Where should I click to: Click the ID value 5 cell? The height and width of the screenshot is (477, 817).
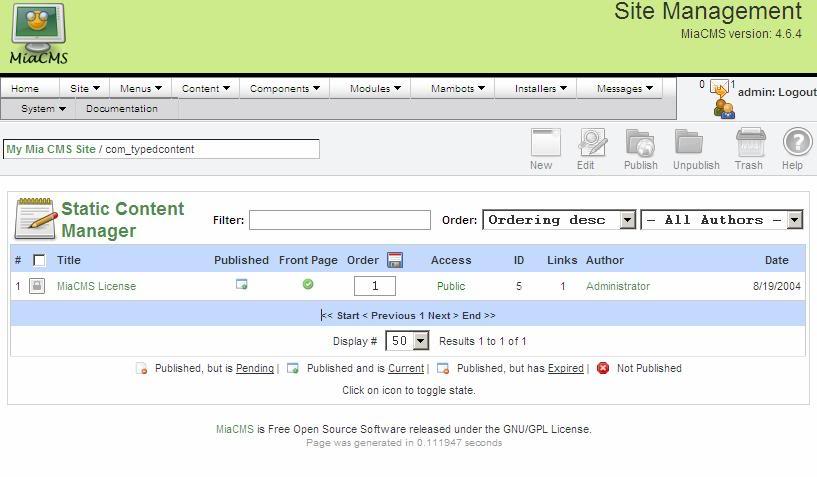coord(519,286)
